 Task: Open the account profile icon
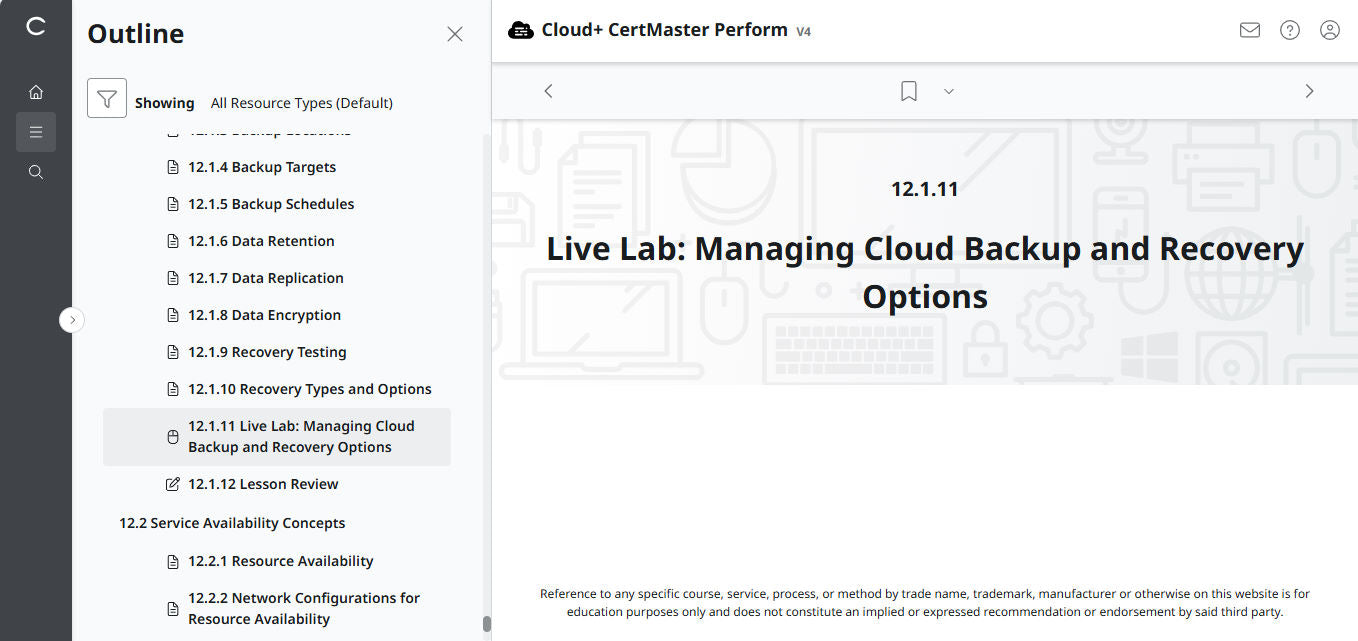click(x=1329, y=30)
